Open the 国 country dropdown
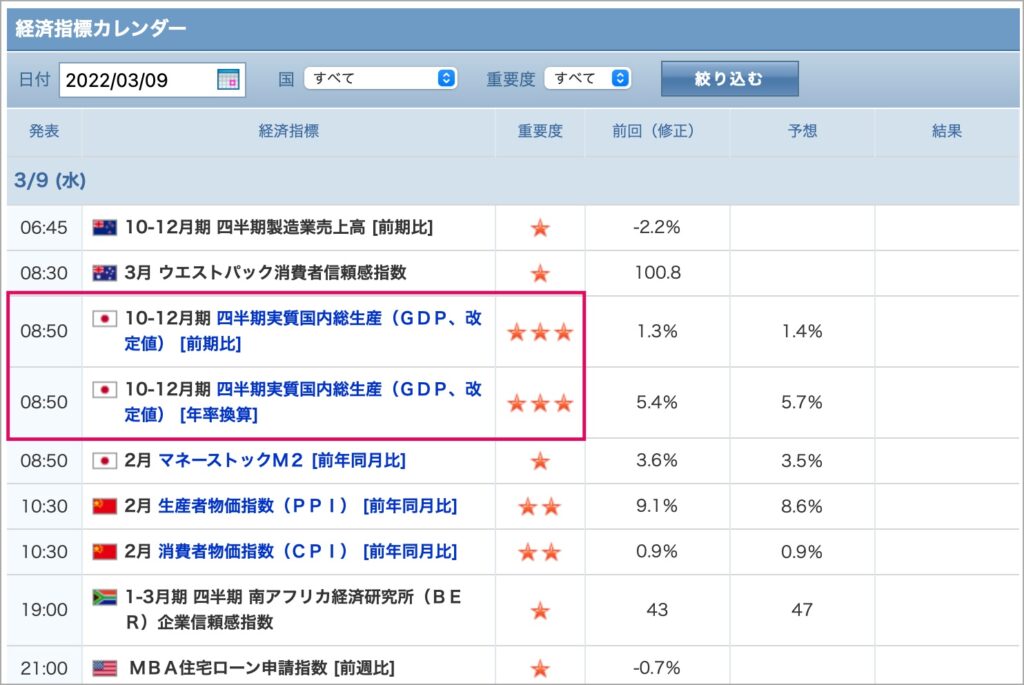1024x685 pixels. (380, 78)
